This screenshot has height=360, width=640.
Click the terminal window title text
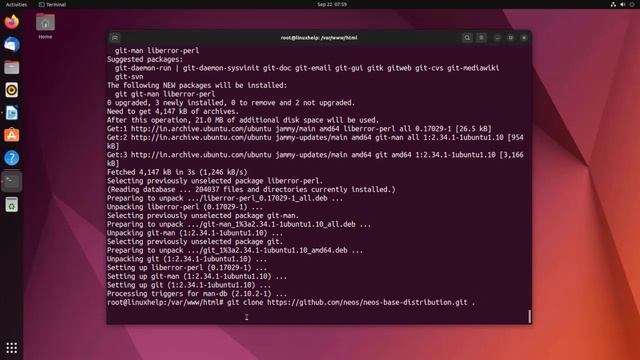point(319,38)
